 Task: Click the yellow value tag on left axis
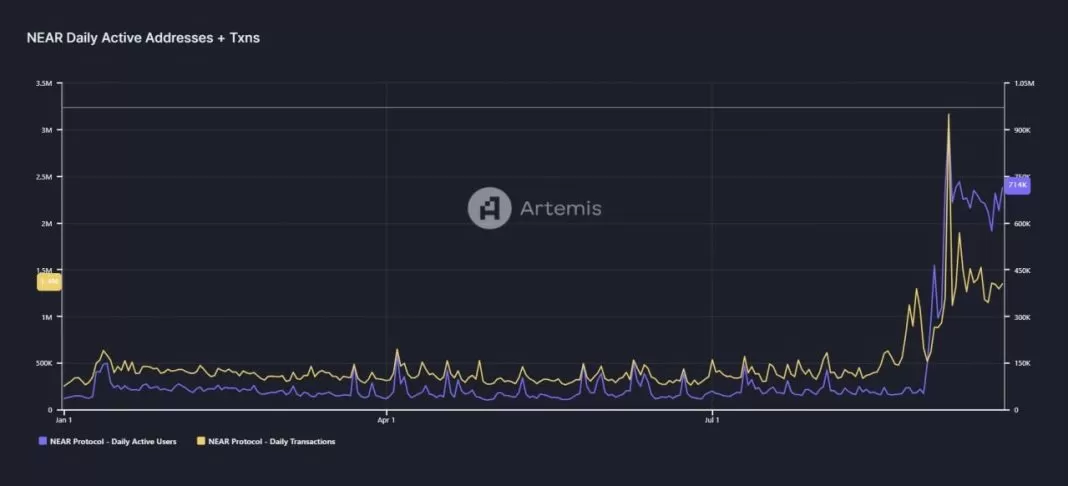(49, 282)
